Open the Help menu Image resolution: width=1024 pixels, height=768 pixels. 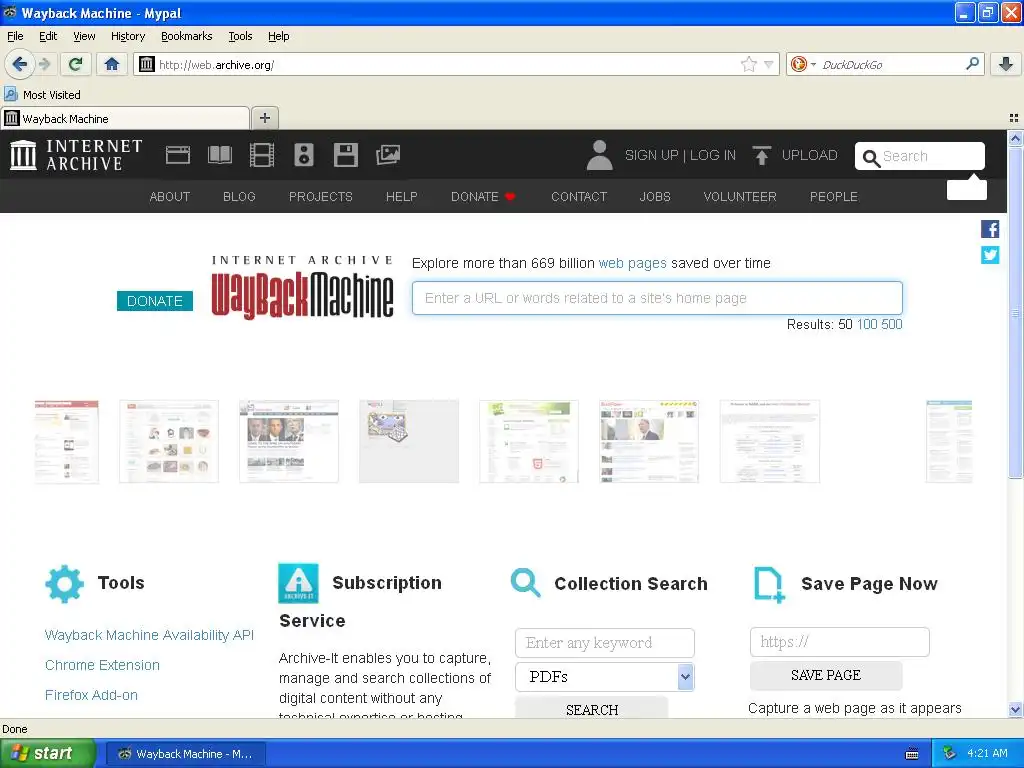coord(279,36)
